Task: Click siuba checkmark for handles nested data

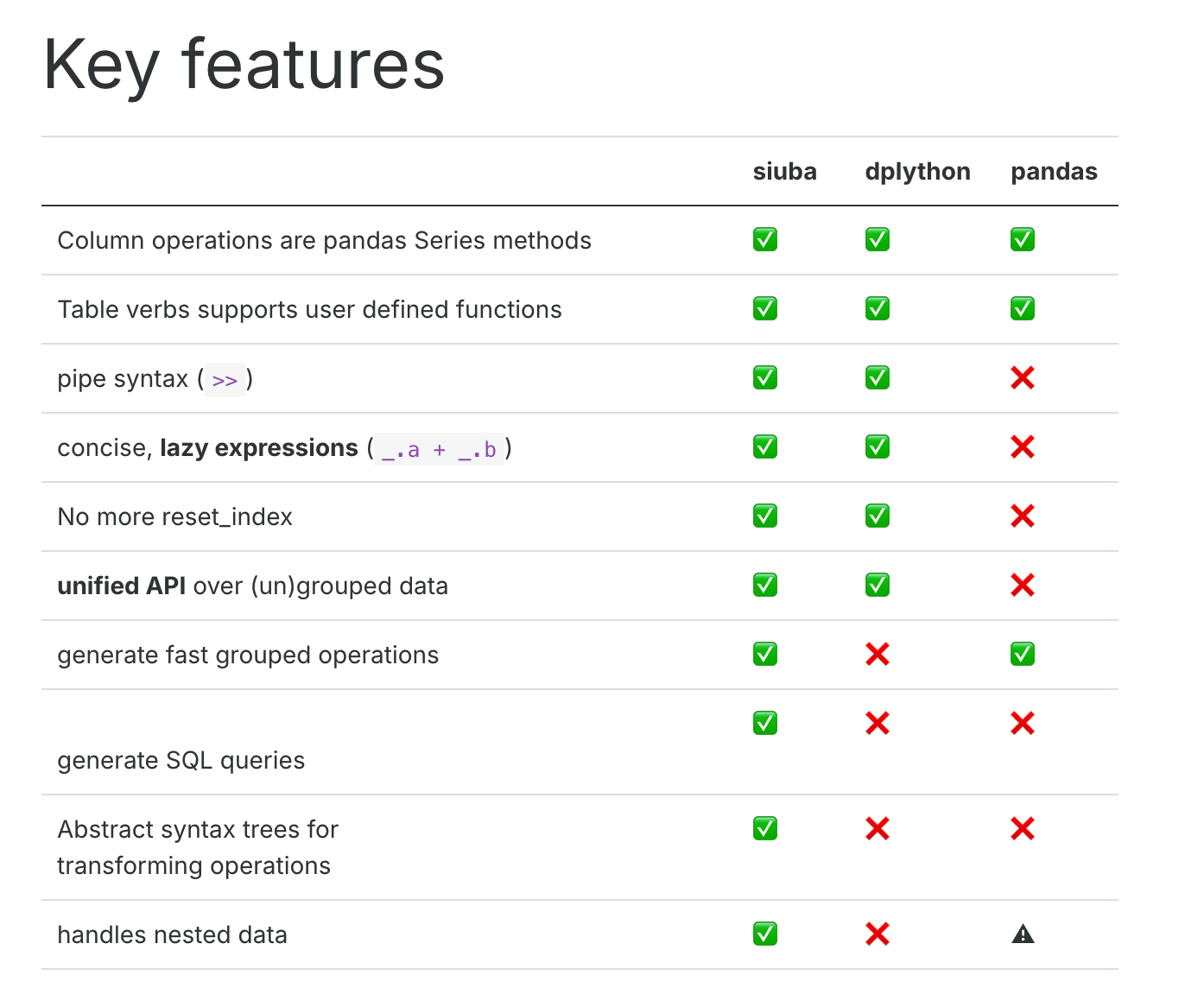Action: click(x=764, y=934)
